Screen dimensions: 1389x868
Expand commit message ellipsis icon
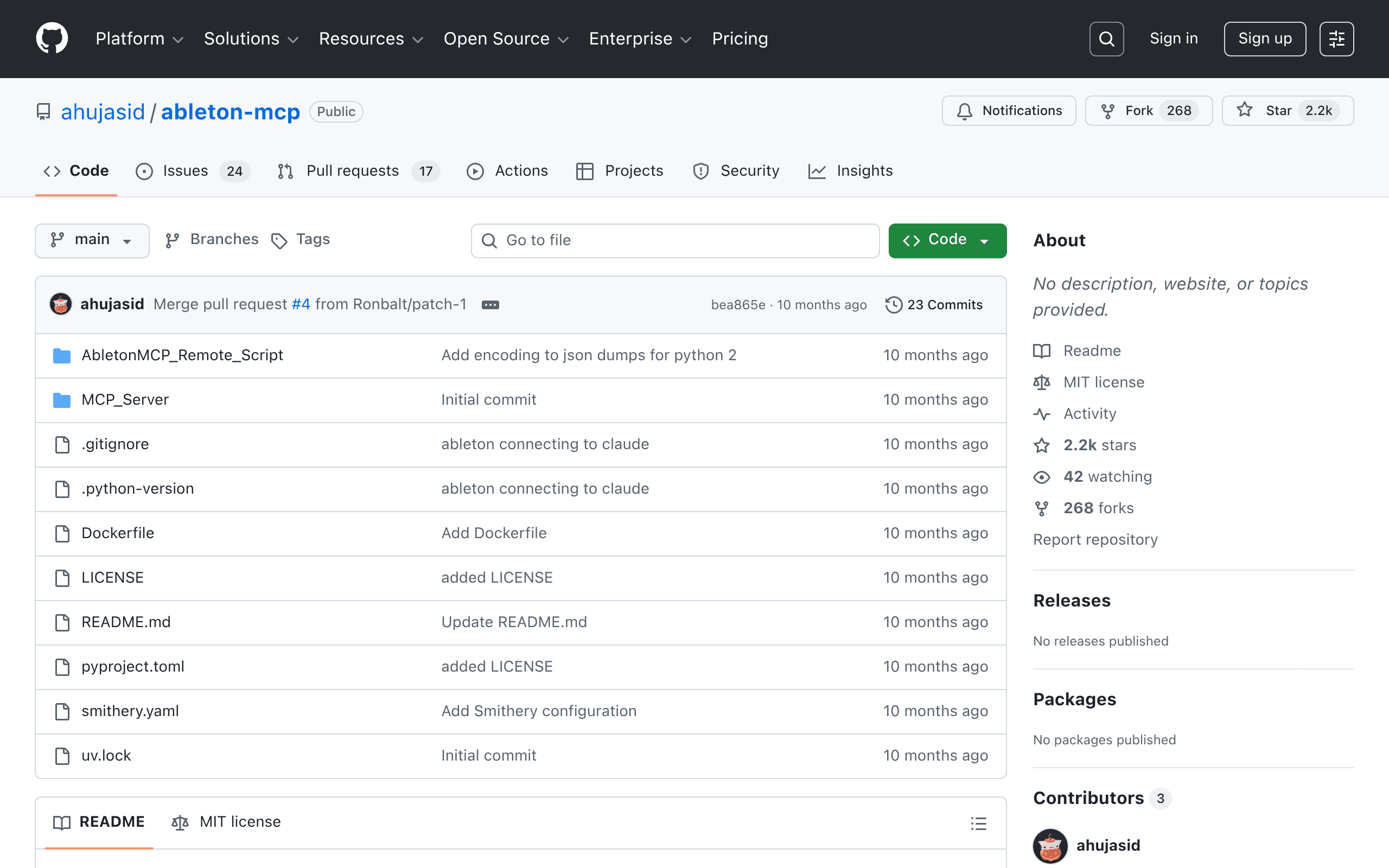tap(490, 305)
